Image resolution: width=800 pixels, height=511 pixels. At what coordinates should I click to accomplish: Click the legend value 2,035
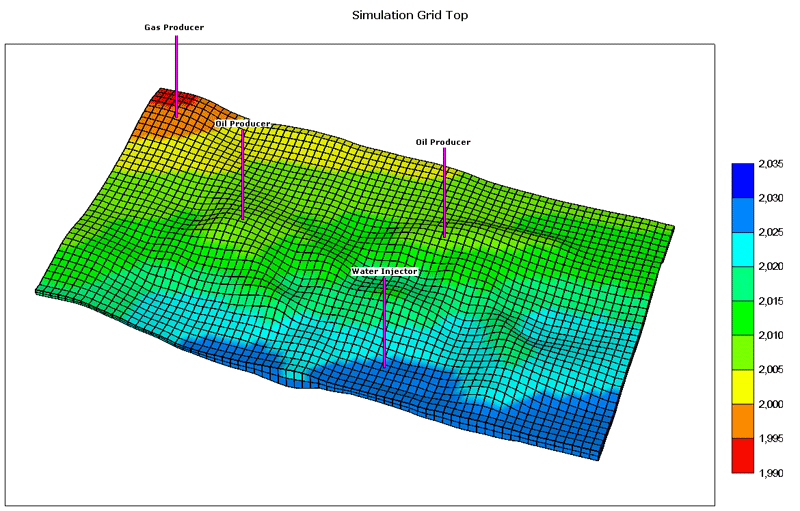click(x=770, y=164)
